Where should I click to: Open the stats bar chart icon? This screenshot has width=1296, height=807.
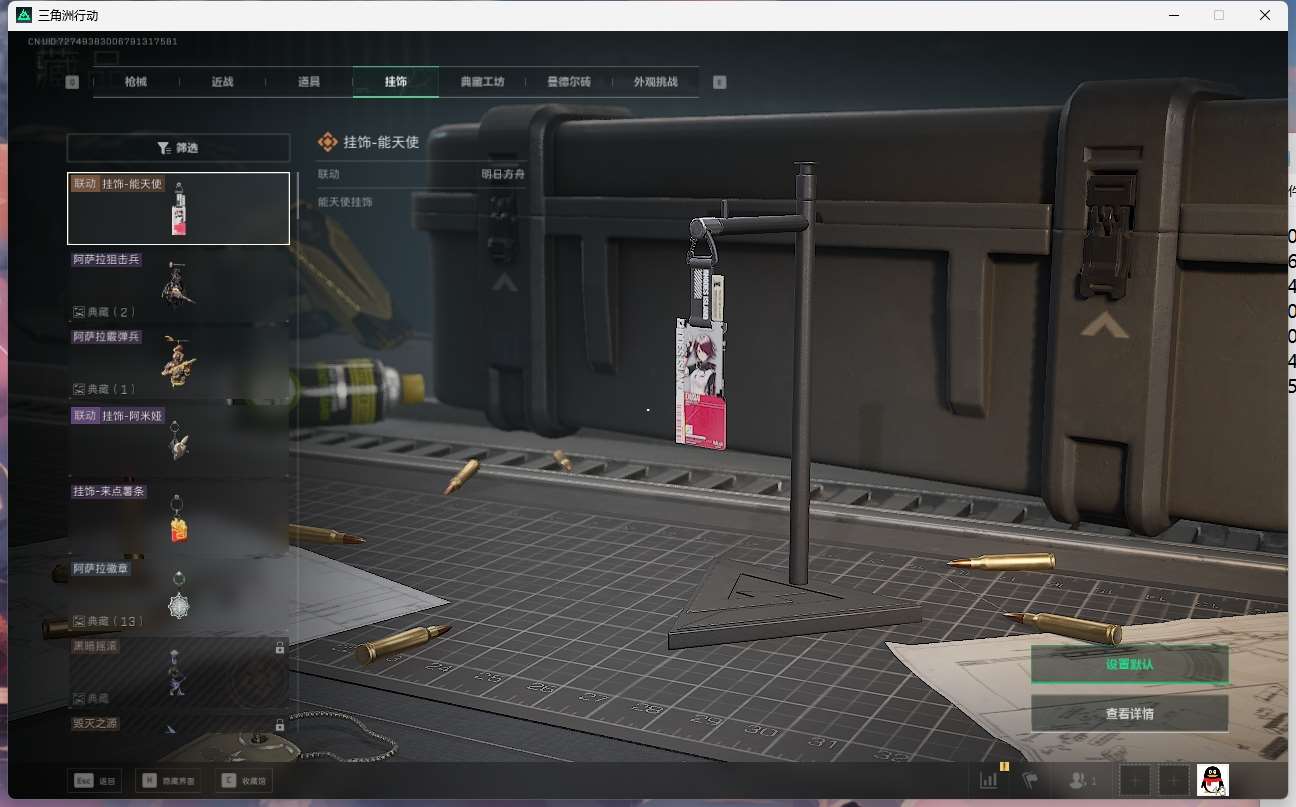coord(989,780)
